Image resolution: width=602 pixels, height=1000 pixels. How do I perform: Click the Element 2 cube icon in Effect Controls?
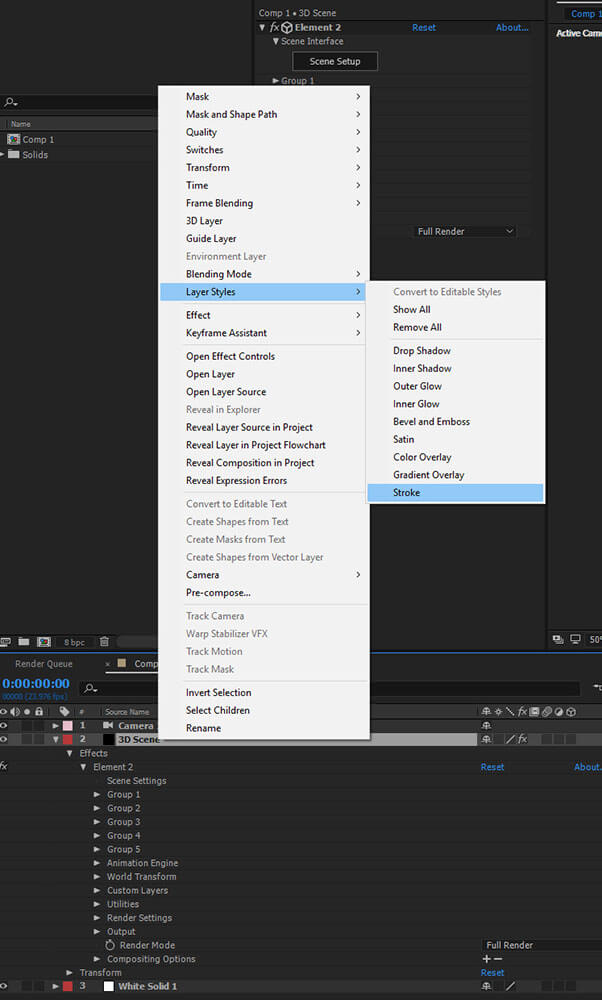286,27
